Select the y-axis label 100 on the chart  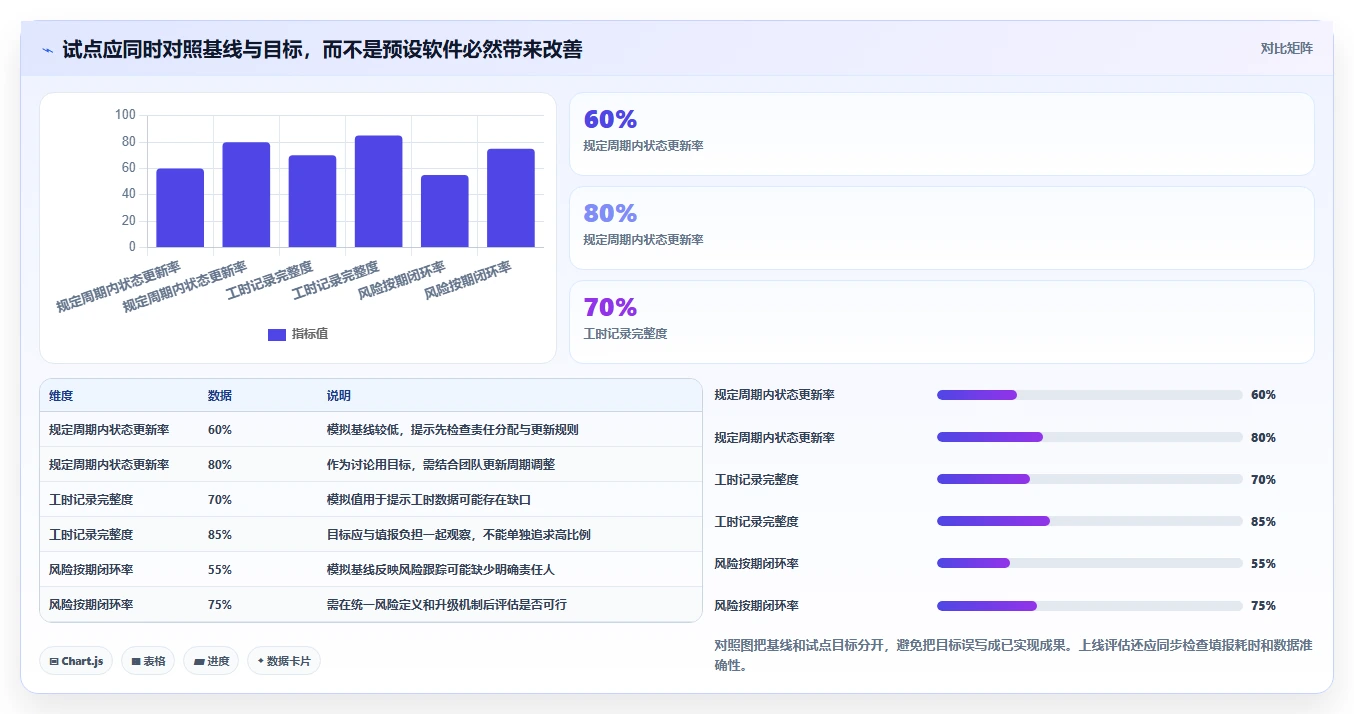125,115
